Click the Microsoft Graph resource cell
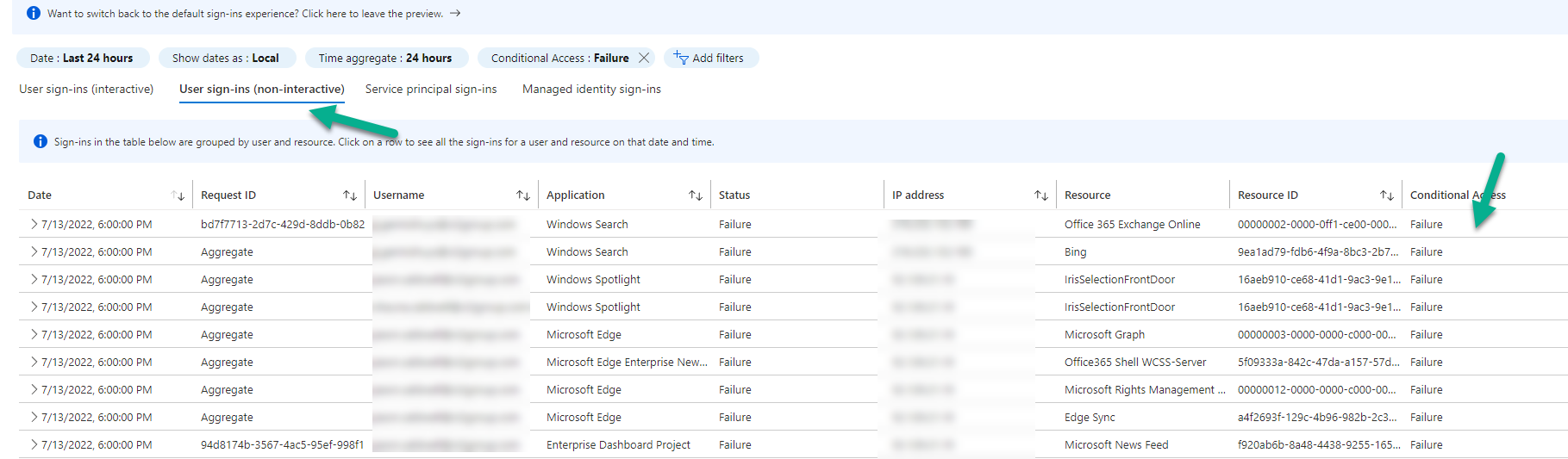Image resolution: width=1568 pixels, height=459 pixels. point(1104,334)
